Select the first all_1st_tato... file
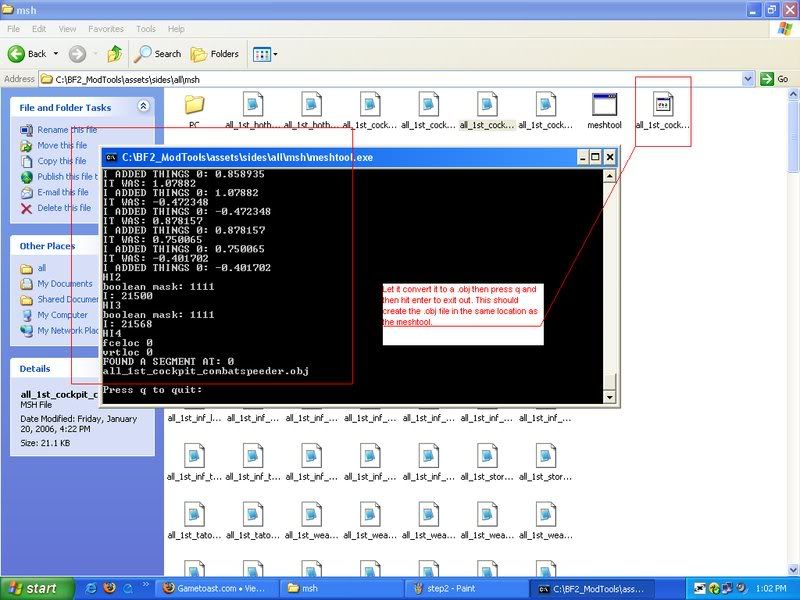800x600 pixels. click(194, 520)
